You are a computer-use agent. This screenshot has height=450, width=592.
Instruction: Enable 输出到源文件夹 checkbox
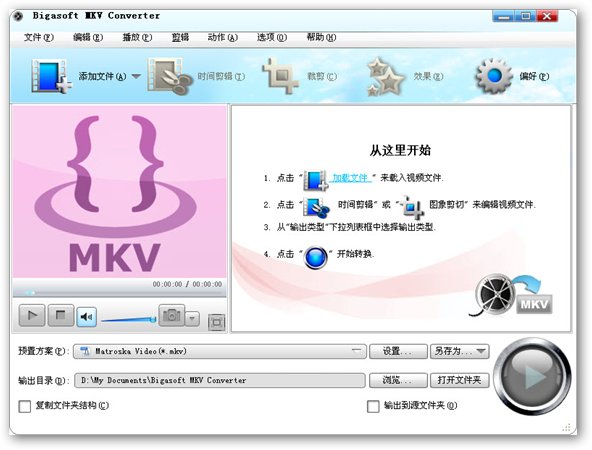pyautogui.click(x=373, y=407)
